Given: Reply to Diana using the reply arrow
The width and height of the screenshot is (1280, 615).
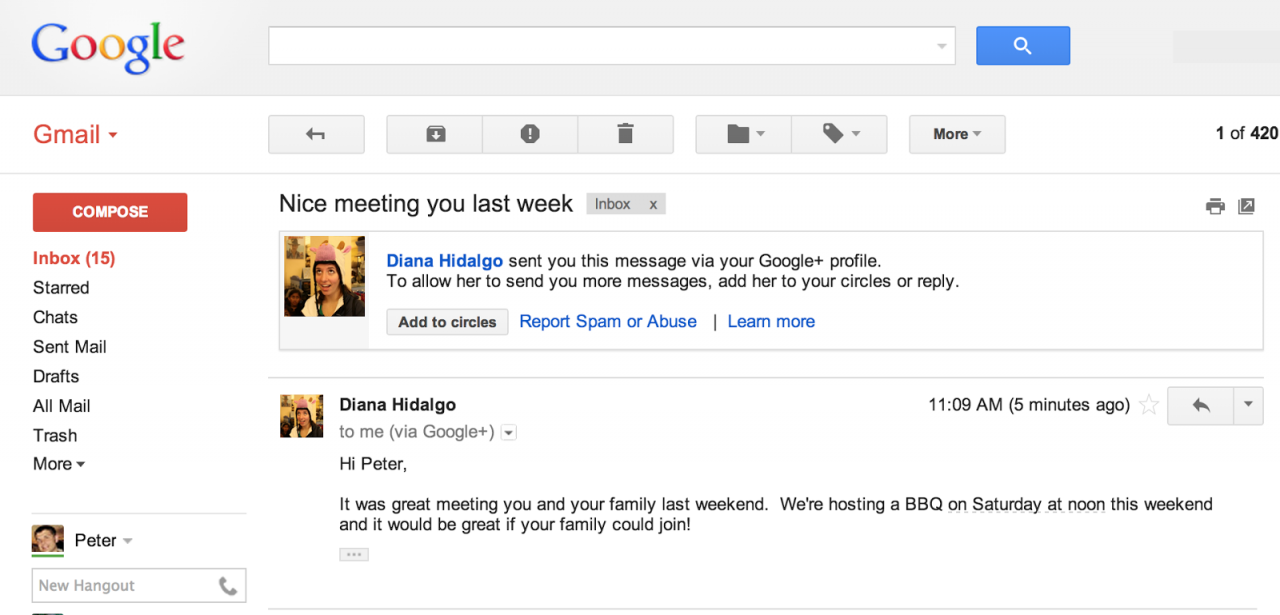Looking at the screenshot, I should [x=1199, y=405].
